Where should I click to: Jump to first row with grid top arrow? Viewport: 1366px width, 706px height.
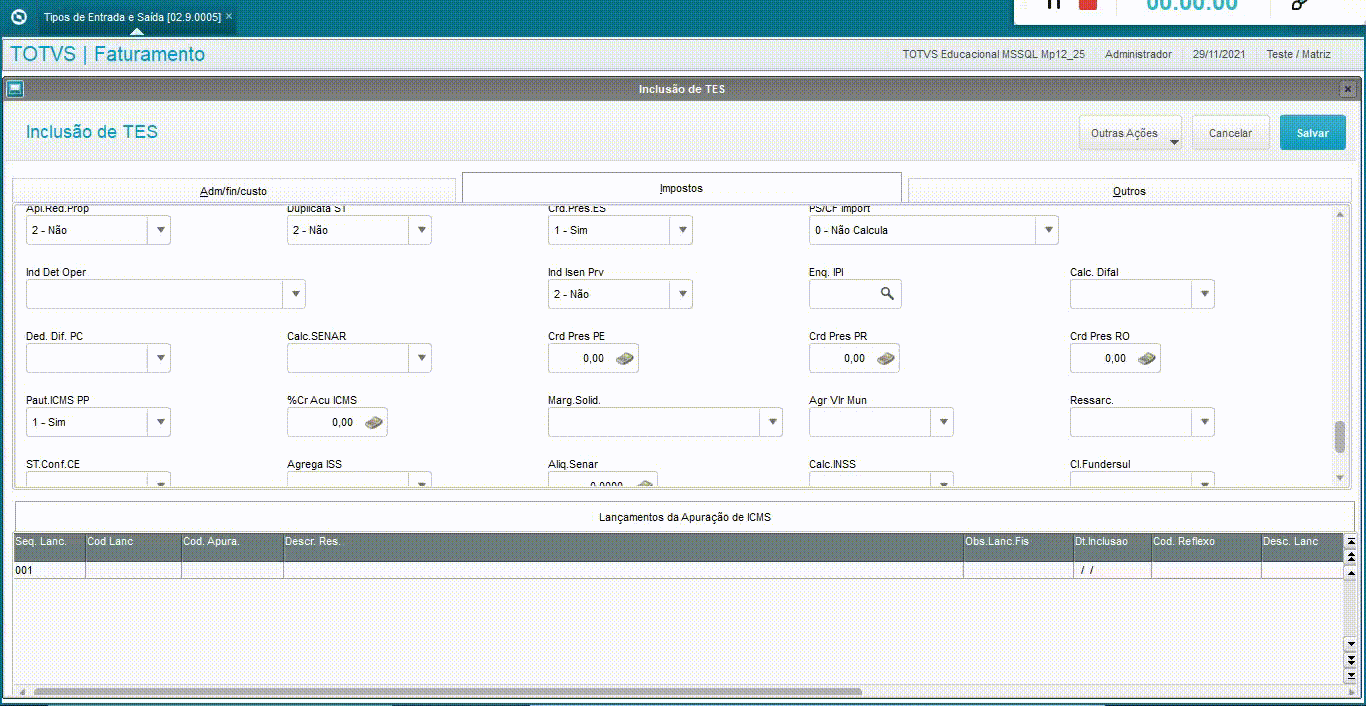pyautogui.click(x=1351, y=541)
